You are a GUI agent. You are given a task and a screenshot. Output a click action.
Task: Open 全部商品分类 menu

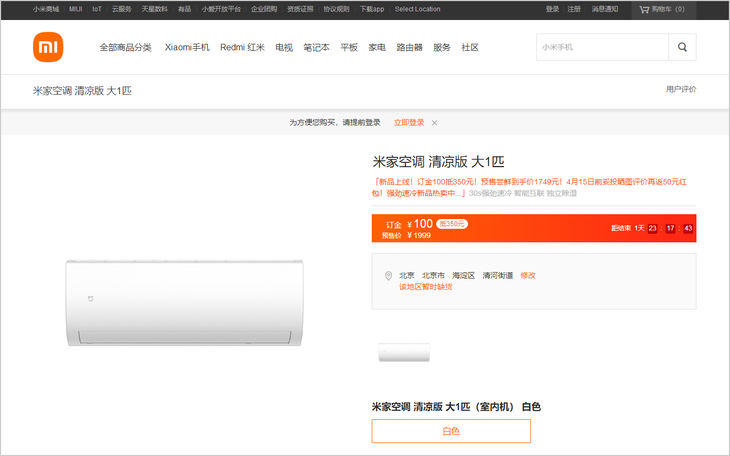point(126,48)
